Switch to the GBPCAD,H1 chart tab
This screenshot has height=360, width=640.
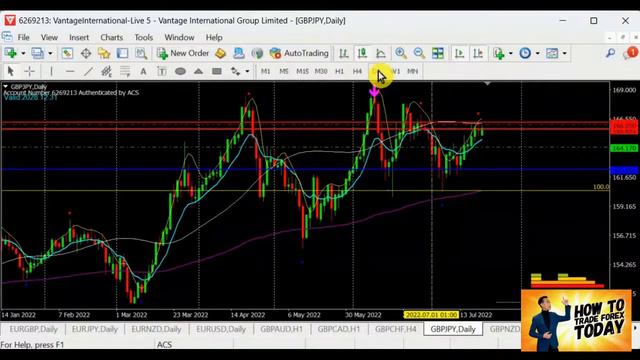(339, 329)
